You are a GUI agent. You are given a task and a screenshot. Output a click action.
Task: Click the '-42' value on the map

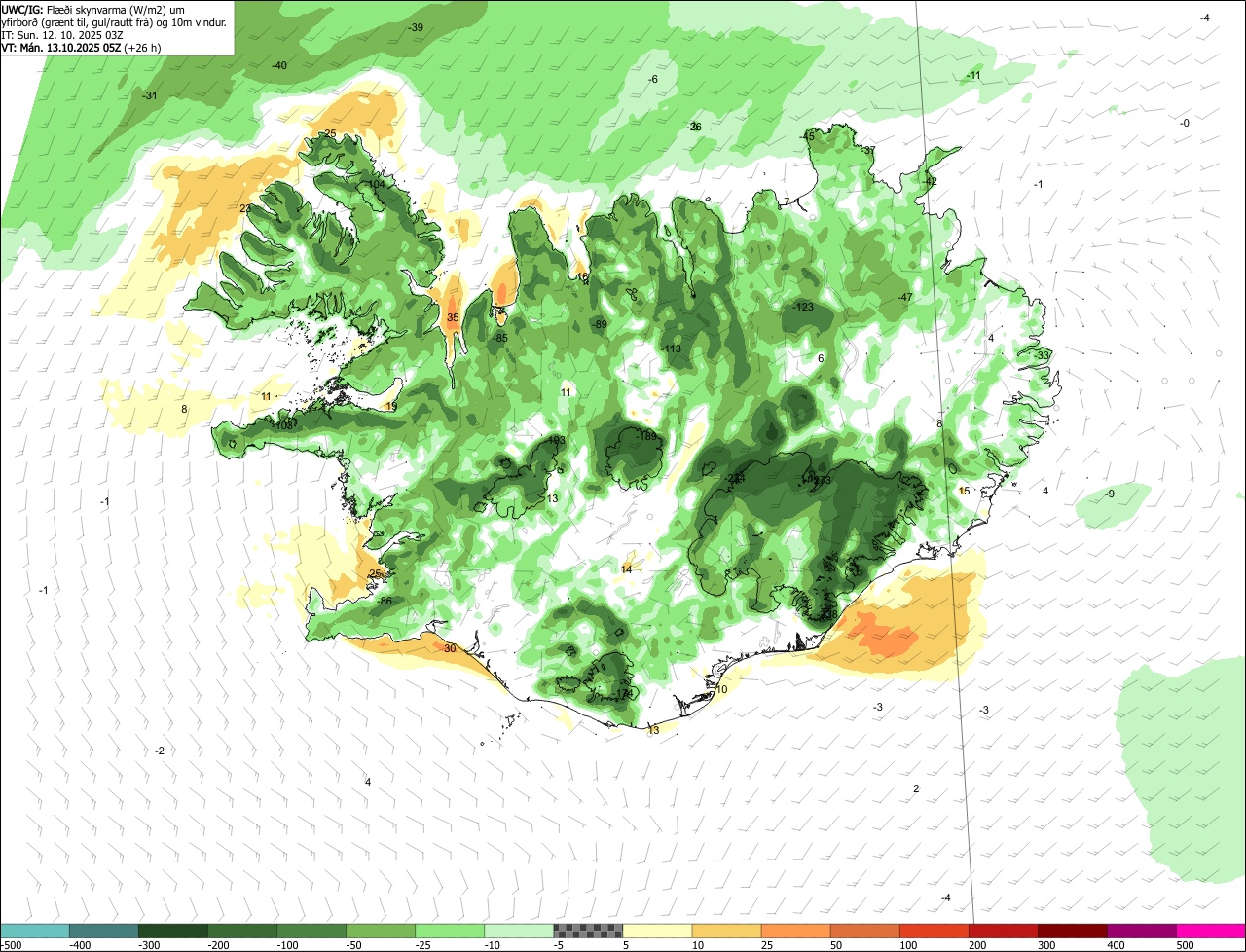[930, 181]
